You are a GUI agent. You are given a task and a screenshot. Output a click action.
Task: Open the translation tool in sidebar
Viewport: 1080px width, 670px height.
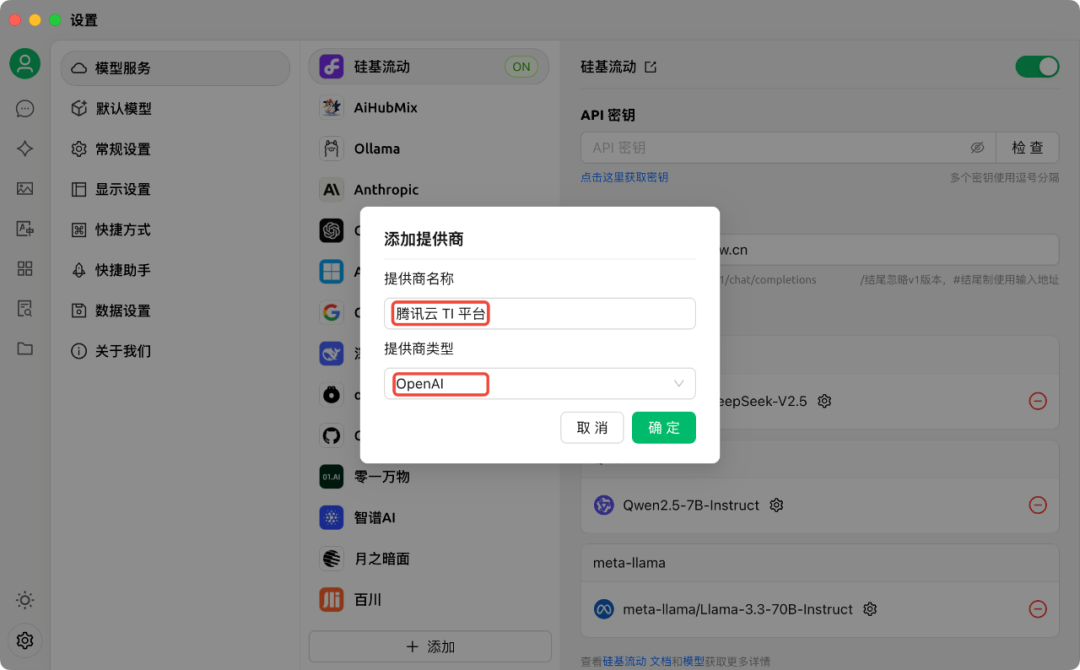point(24,228)
